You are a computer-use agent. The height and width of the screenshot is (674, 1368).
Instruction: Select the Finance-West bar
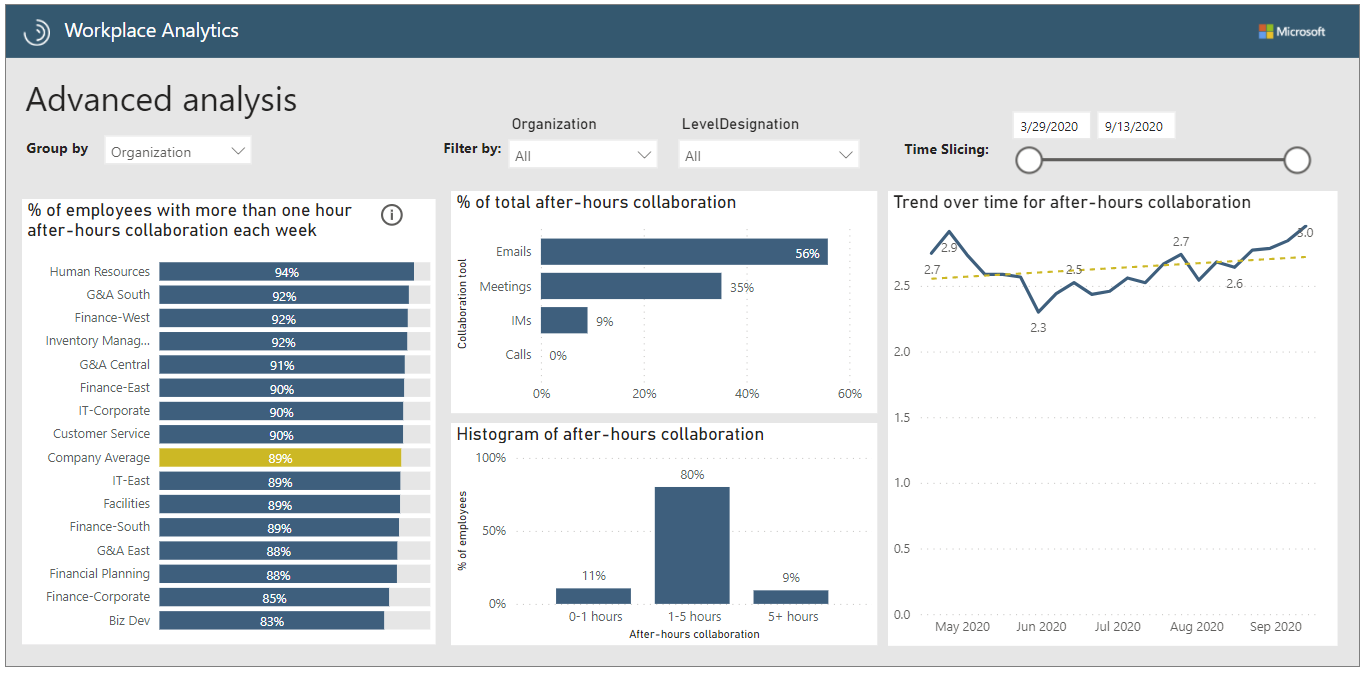coord(283,318)
